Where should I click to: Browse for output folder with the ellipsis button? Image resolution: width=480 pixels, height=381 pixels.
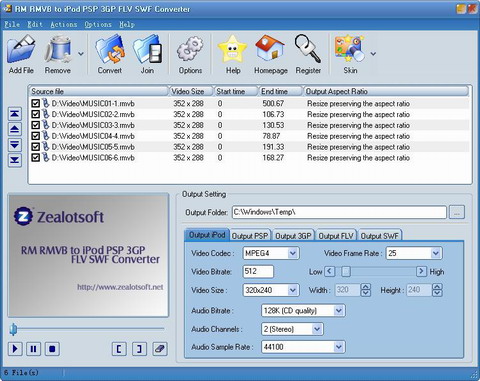tap(457, 212)
